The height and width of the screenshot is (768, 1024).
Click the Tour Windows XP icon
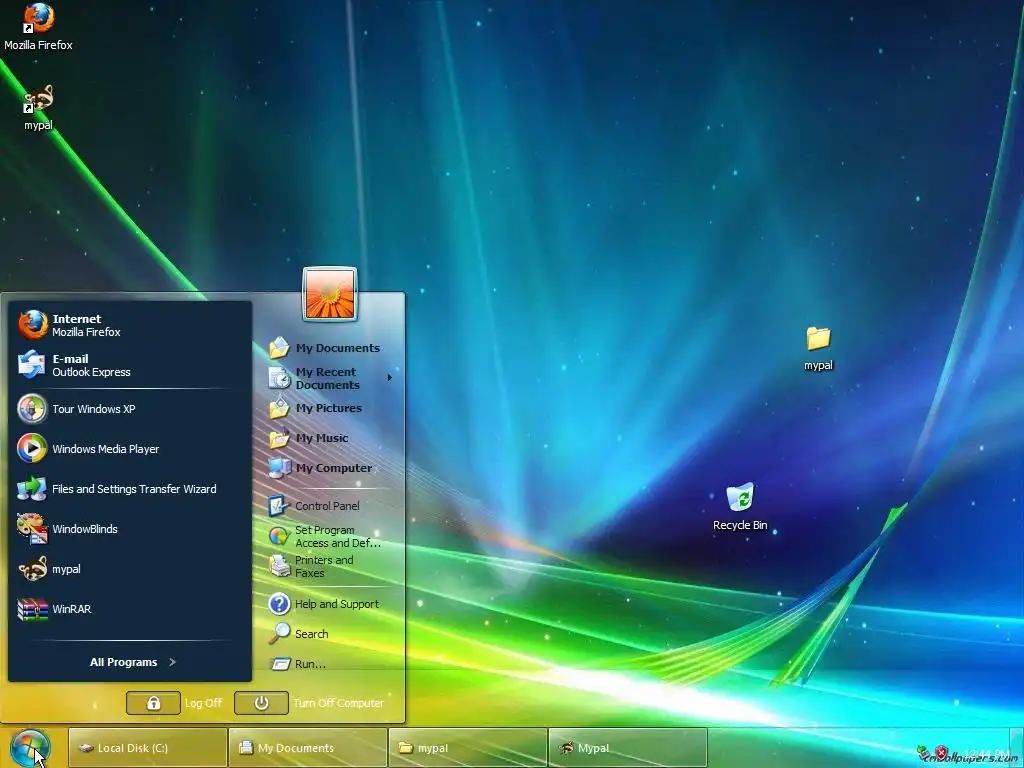coord(32,409)
